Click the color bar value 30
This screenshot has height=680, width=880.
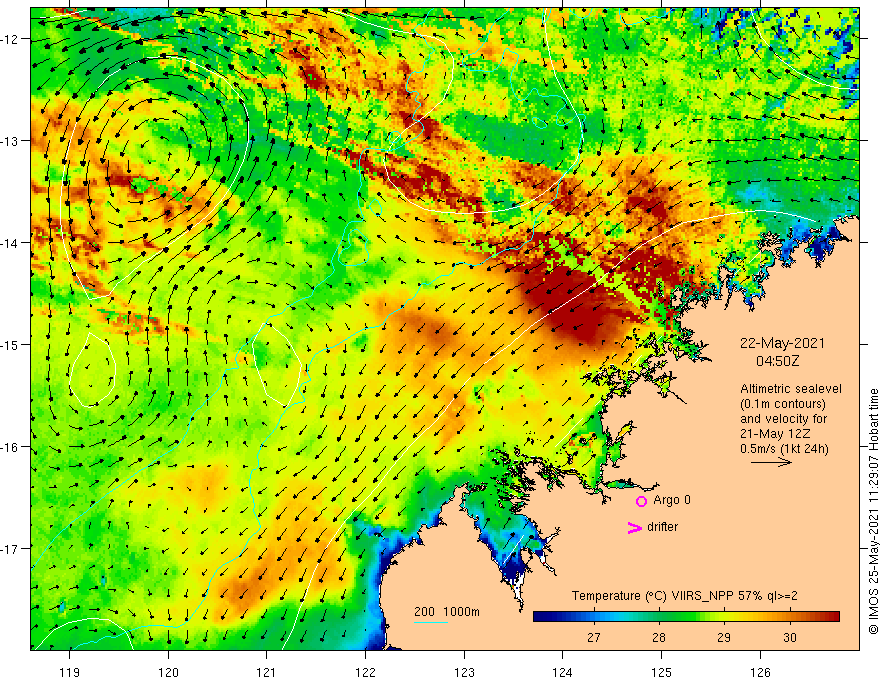click(790, 637)
